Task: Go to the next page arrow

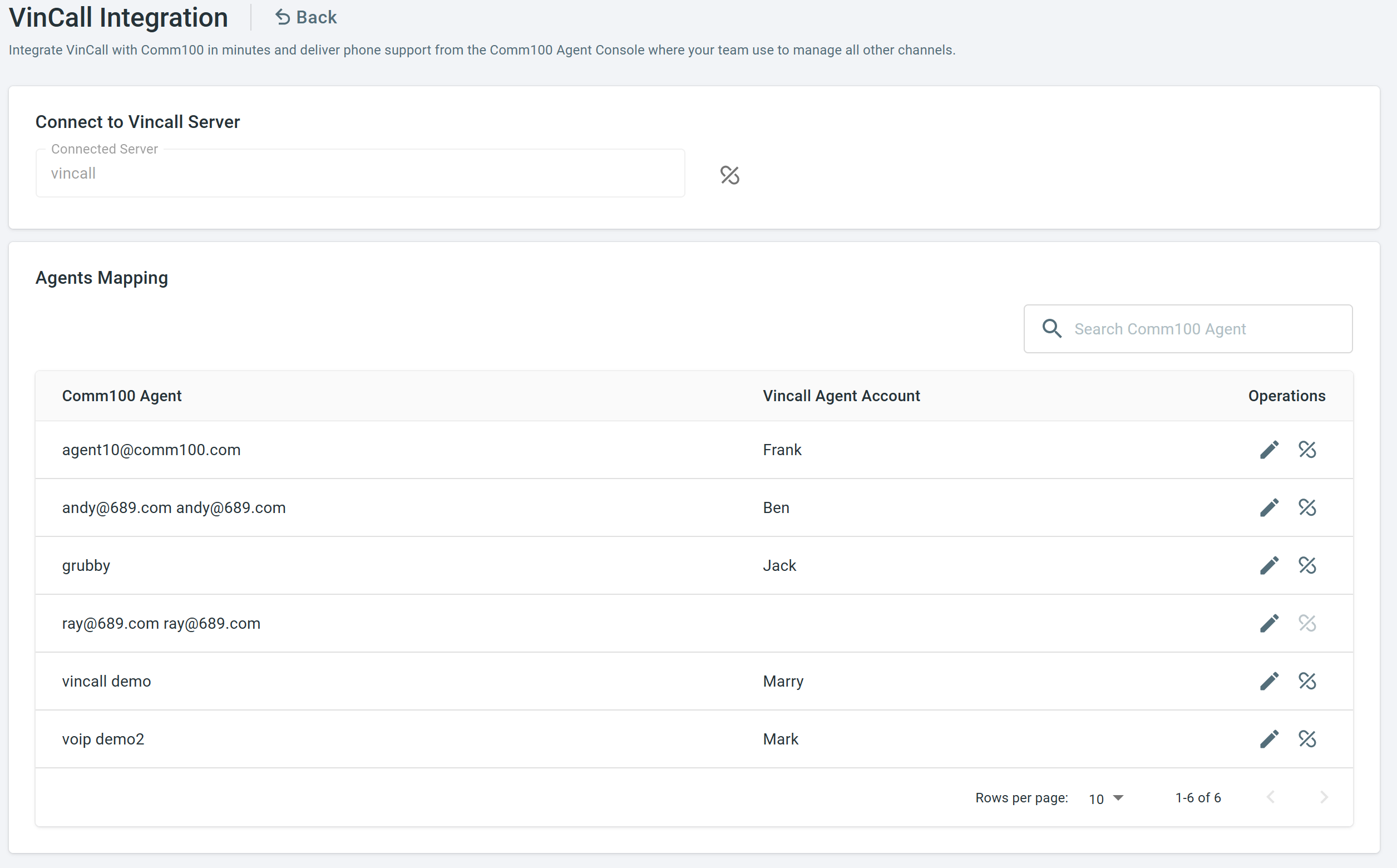Action: (1324, 797)
